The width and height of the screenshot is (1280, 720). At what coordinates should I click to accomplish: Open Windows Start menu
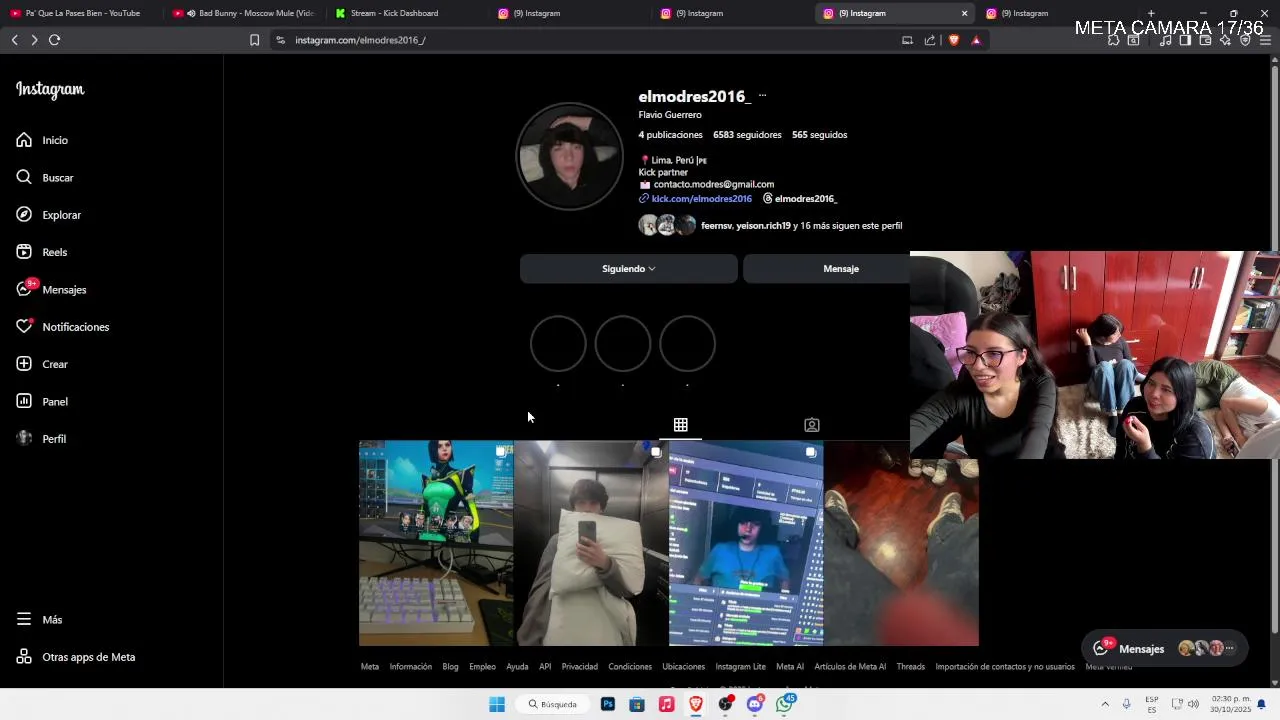pos(497,704)
